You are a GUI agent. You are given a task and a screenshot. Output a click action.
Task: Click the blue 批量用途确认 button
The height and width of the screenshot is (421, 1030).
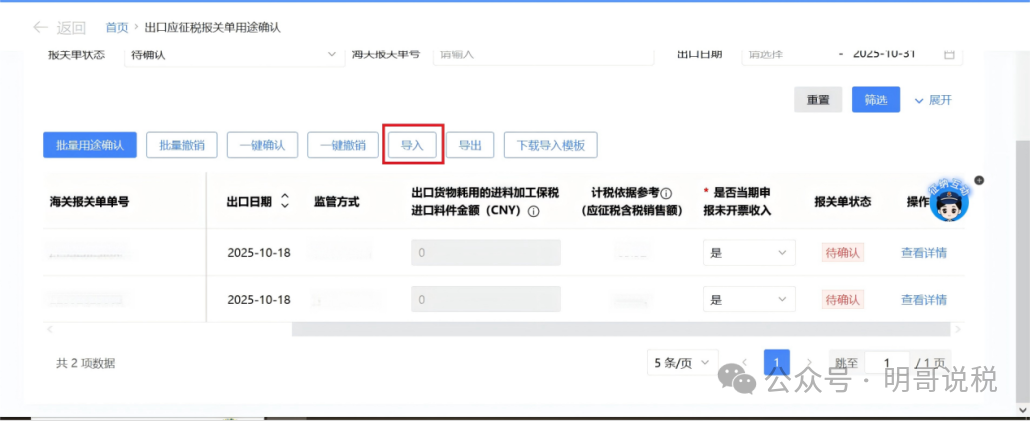tap(90, 145)
